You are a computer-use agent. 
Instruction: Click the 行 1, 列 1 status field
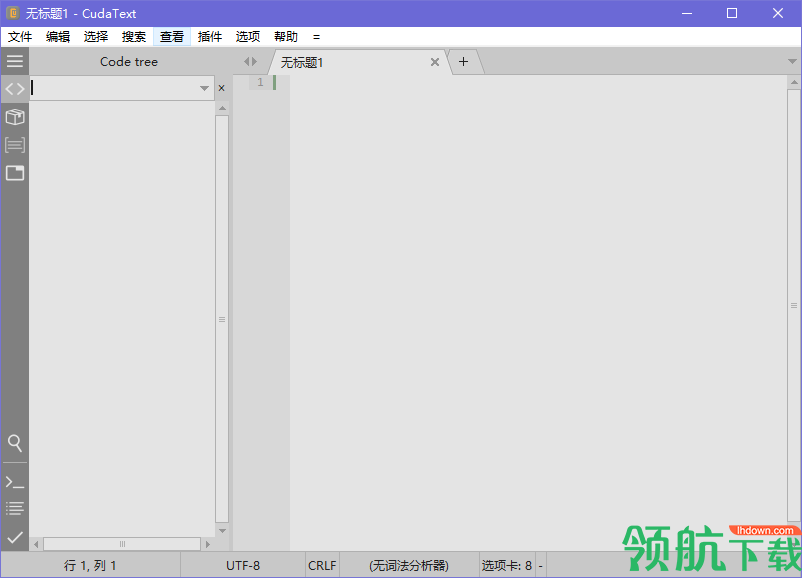tap(90, 565)
